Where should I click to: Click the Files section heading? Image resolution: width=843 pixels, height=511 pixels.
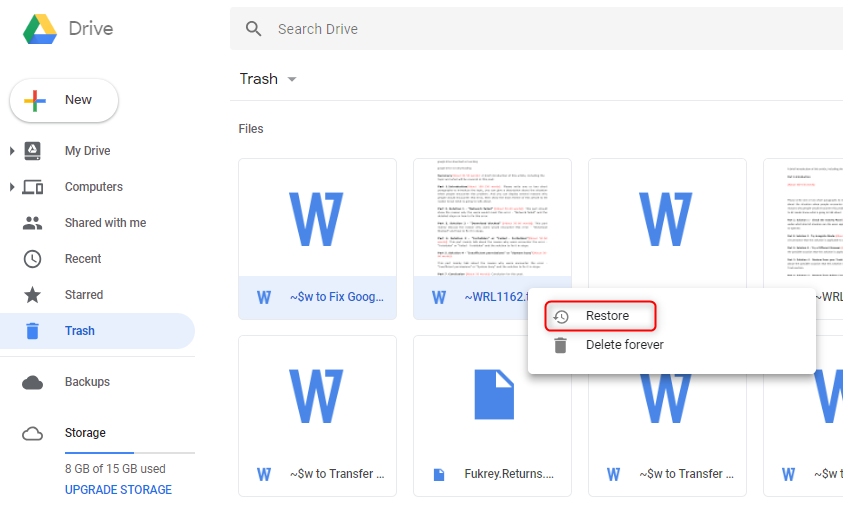(251, 129)
